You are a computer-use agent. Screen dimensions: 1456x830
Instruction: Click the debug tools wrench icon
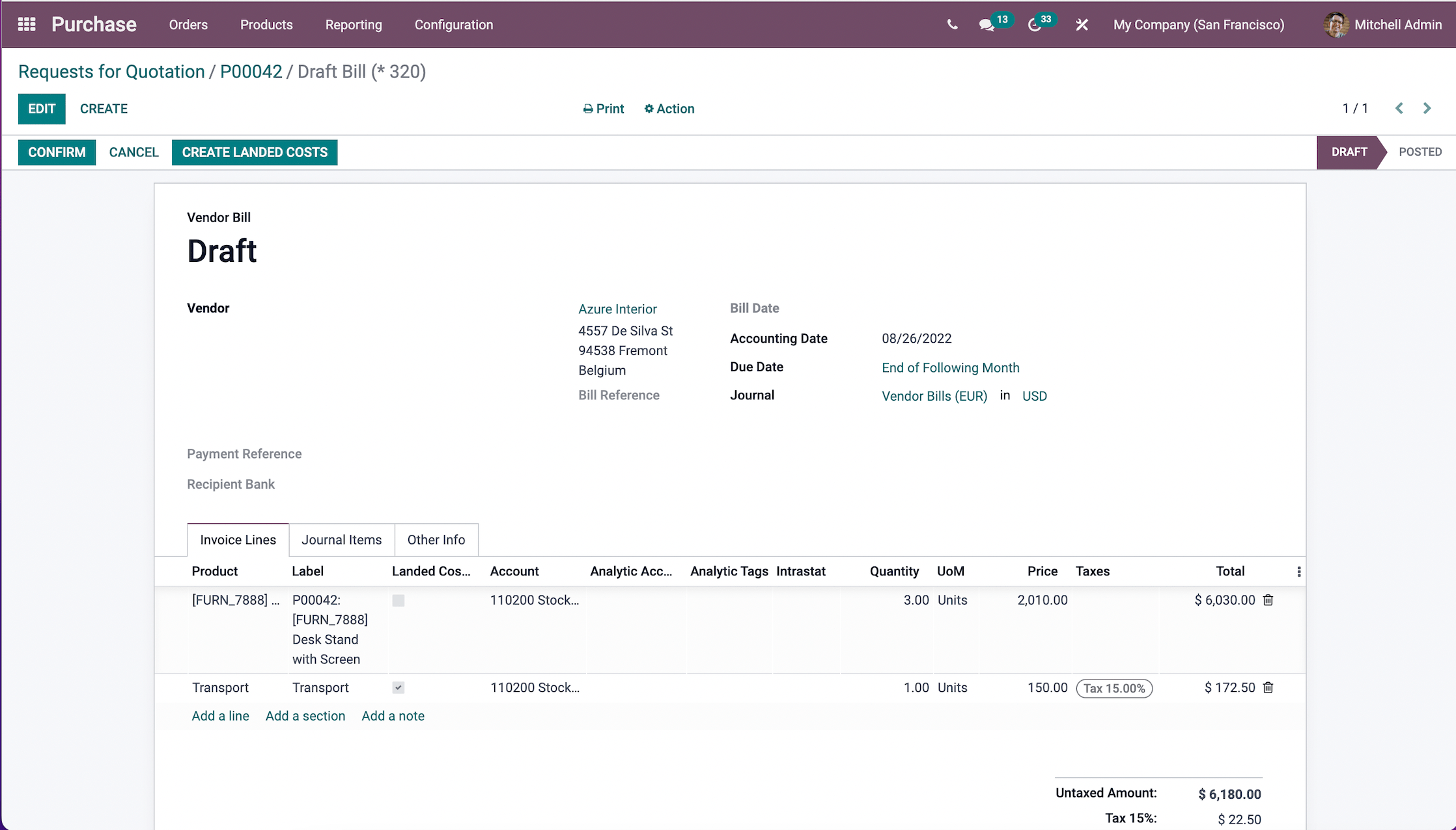point(1082,25)
